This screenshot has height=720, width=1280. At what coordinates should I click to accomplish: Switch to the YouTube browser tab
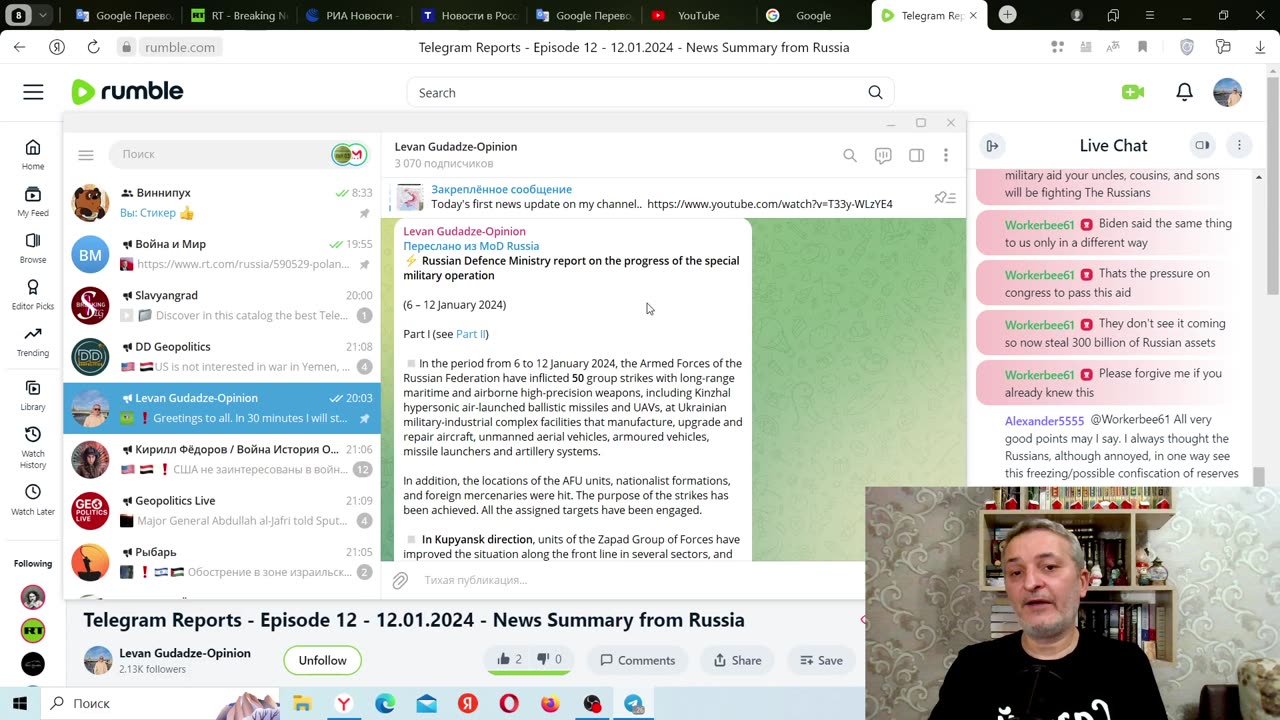click(699, 15)
